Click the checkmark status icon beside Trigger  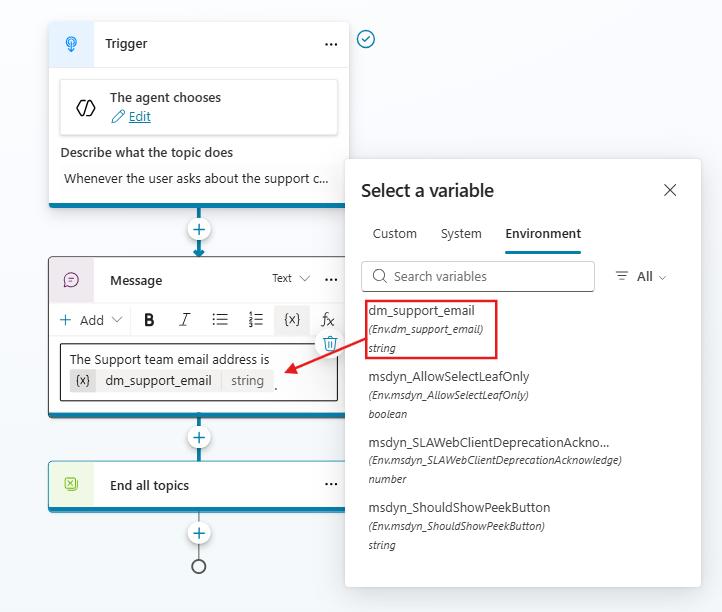[366, 39]
